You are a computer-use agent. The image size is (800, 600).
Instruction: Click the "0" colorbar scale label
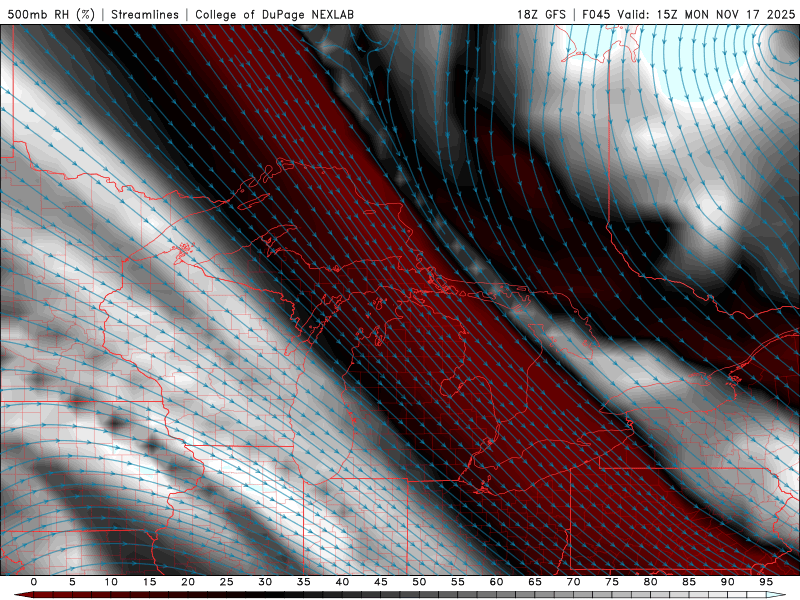click(x=34, y=582)
